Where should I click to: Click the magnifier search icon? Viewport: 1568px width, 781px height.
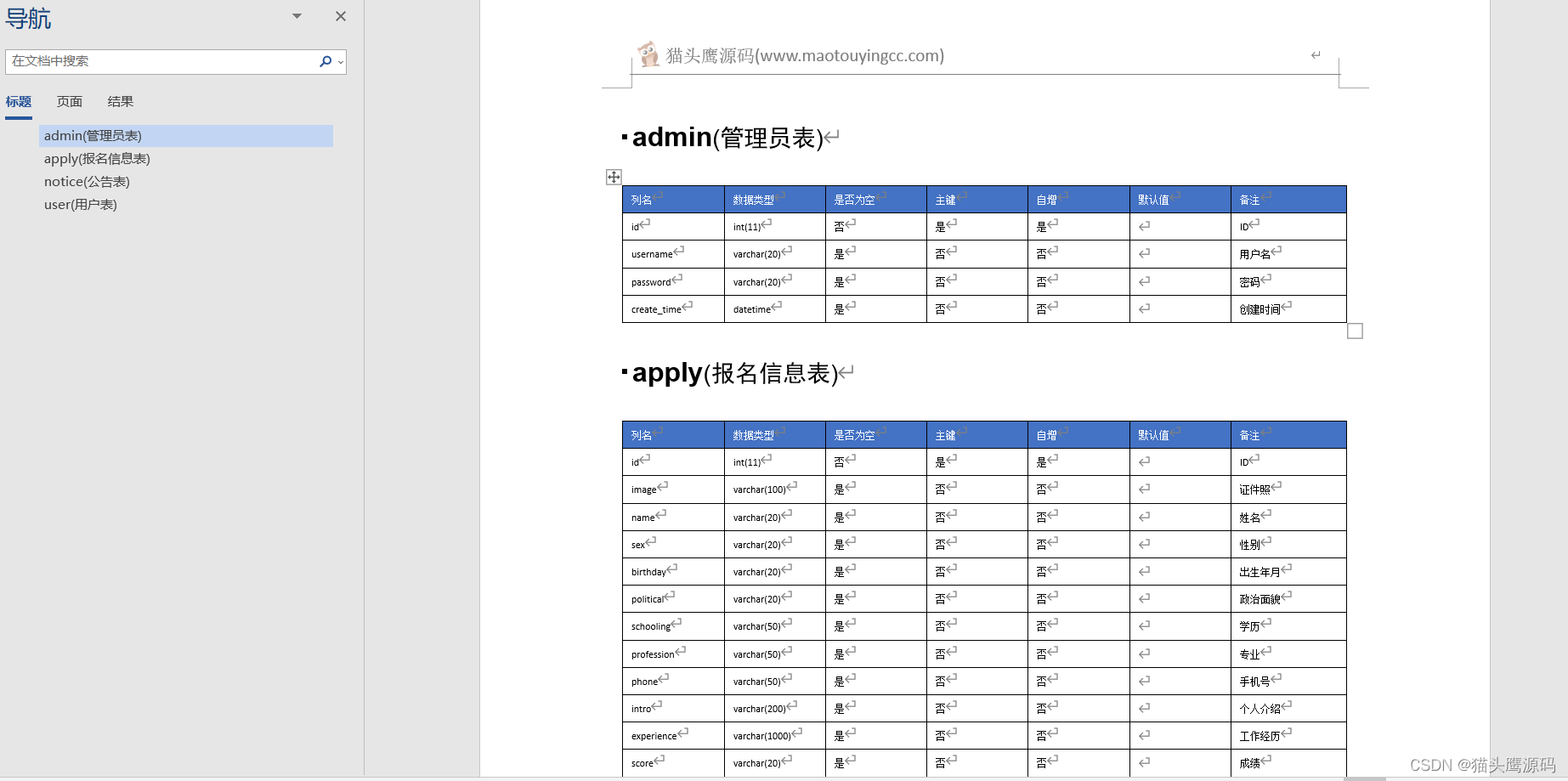pos(325,61)
